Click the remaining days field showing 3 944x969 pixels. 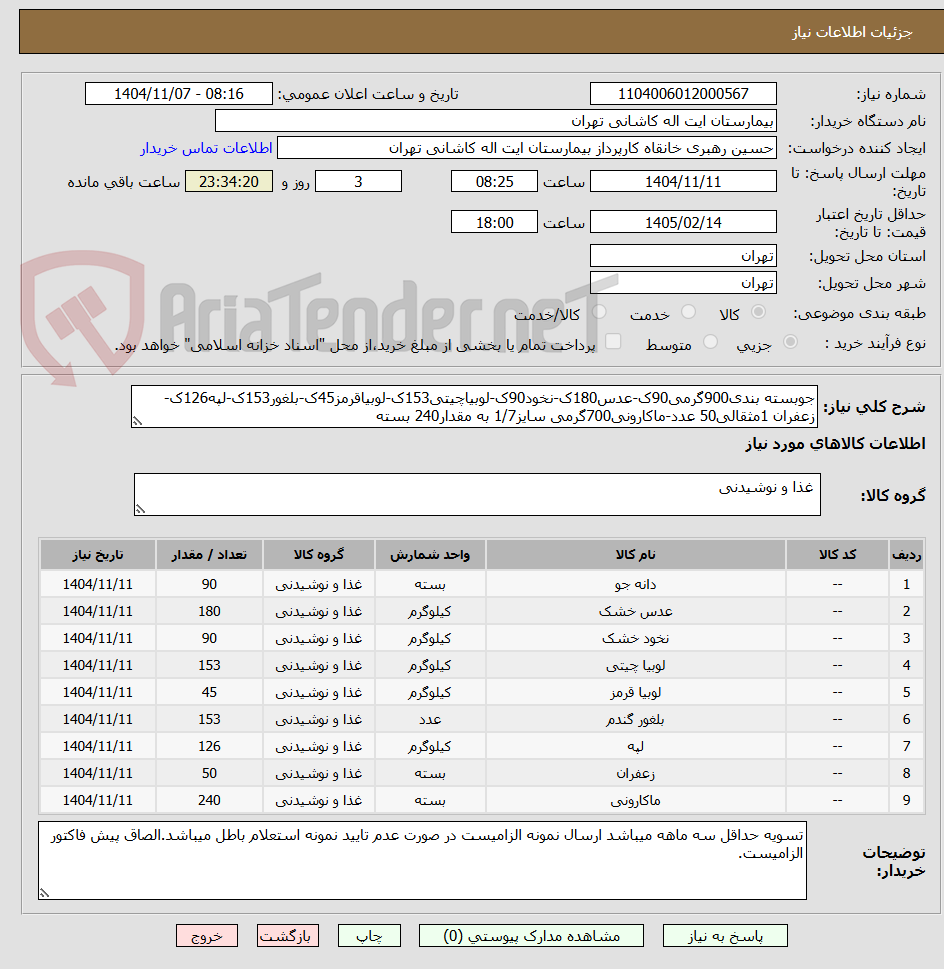coord(358,182)
